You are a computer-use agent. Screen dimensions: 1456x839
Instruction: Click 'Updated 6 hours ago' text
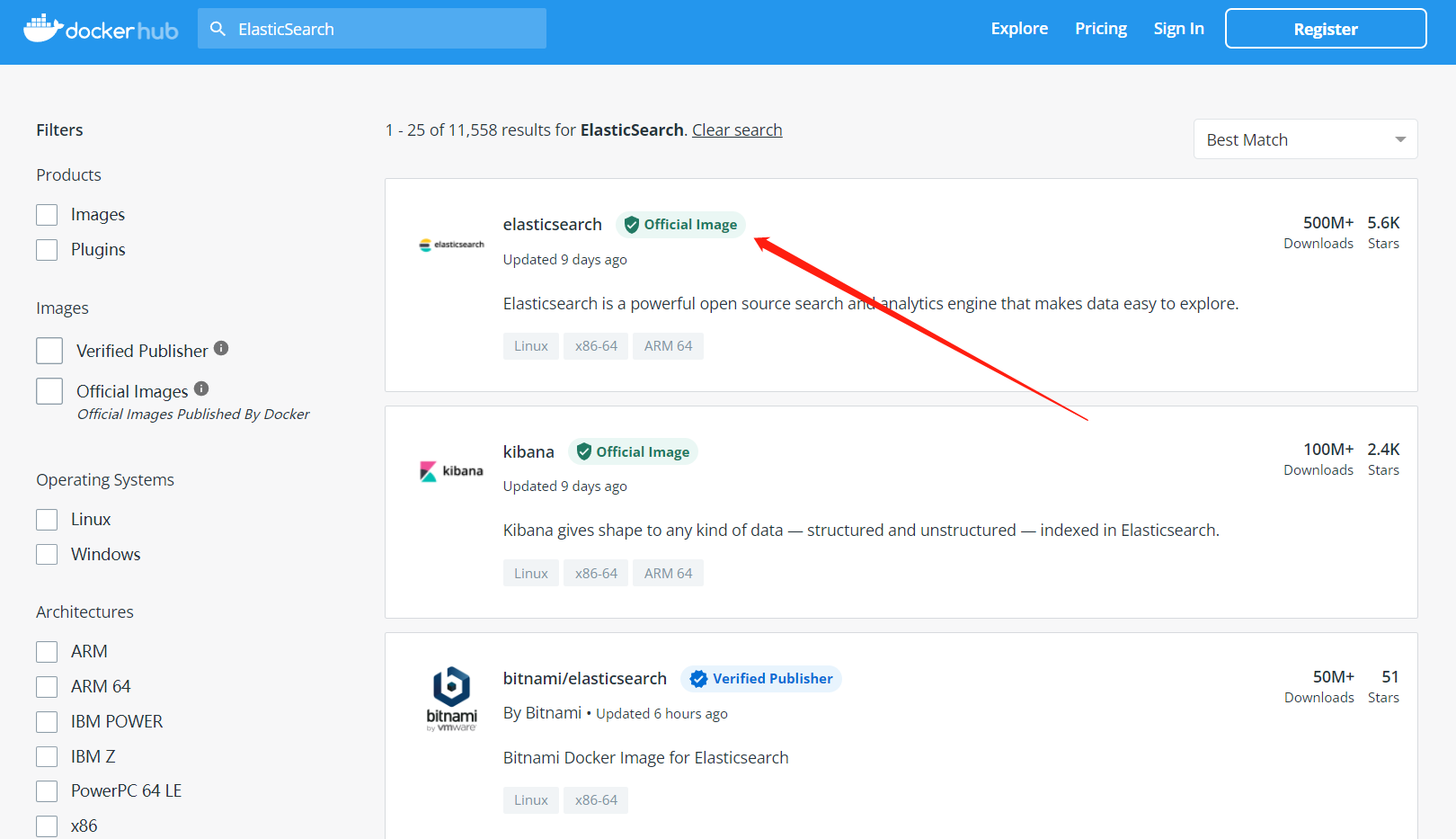pos(661,714)
